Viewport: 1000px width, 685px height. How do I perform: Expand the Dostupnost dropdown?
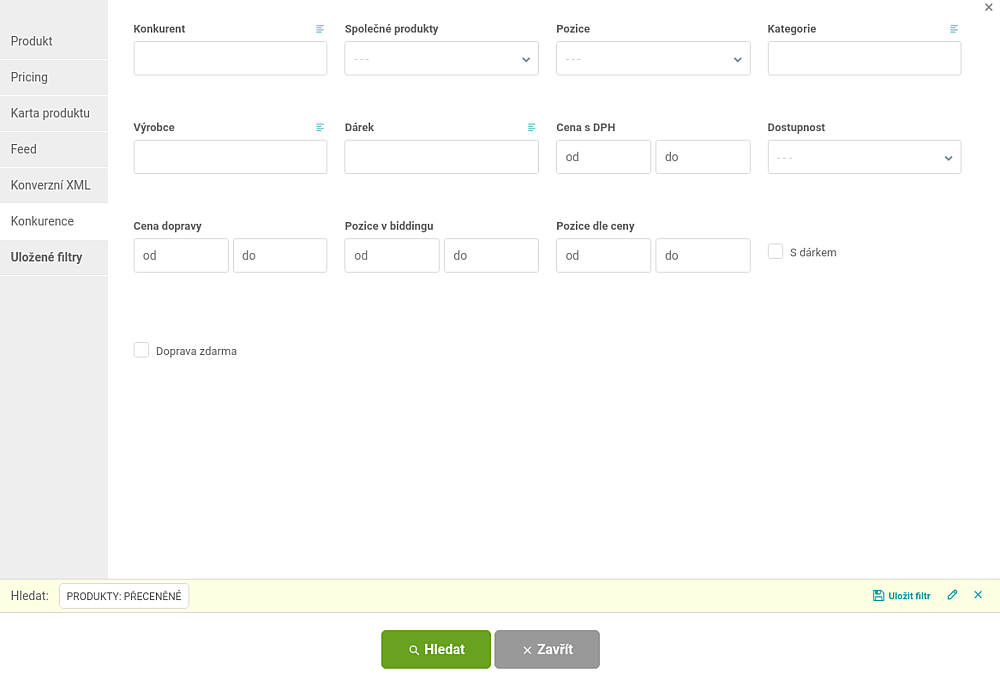click(864, 157)
